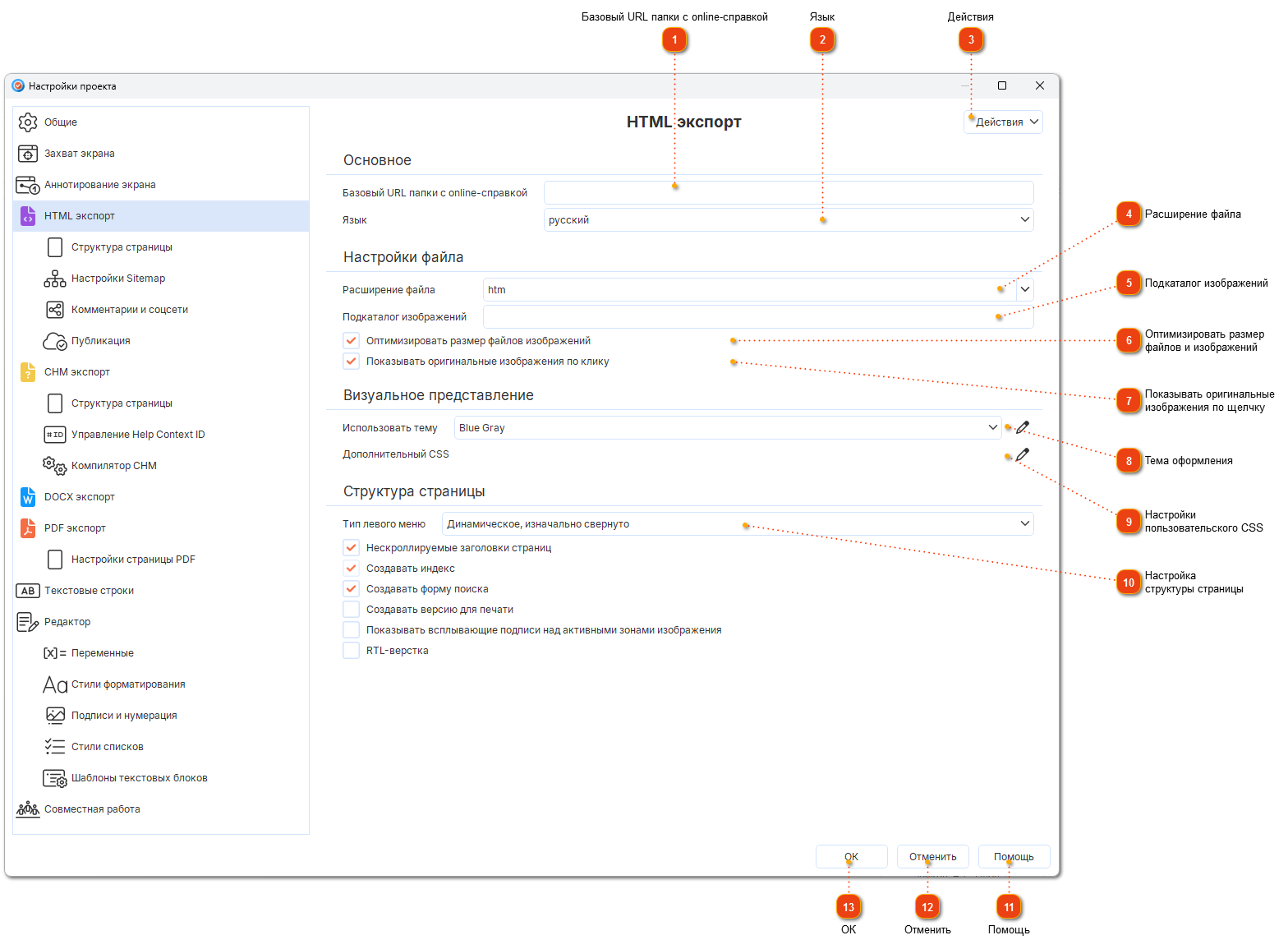Screen dimensions: 1288x949
Task: Toggle the RTL-верстка checkbox
Action: tap(352, 651)
